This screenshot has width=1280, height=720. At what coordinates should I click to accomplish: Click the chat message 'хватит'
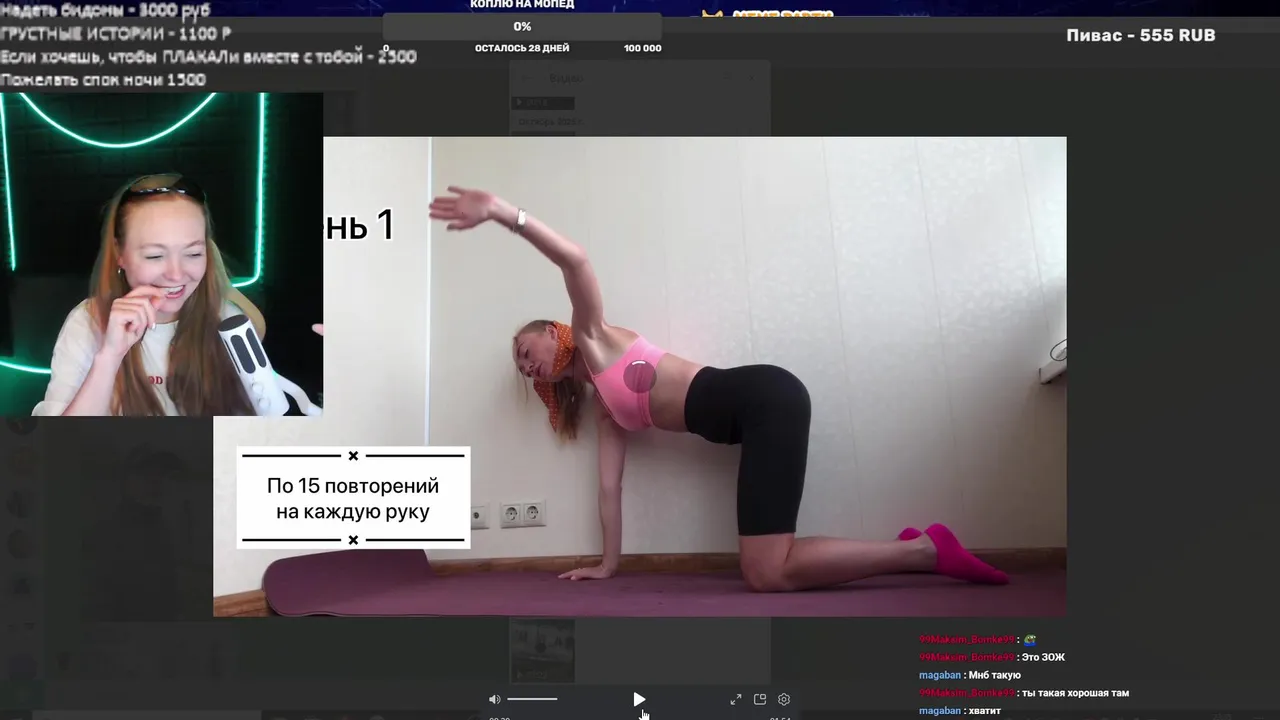tap(985, 711)
